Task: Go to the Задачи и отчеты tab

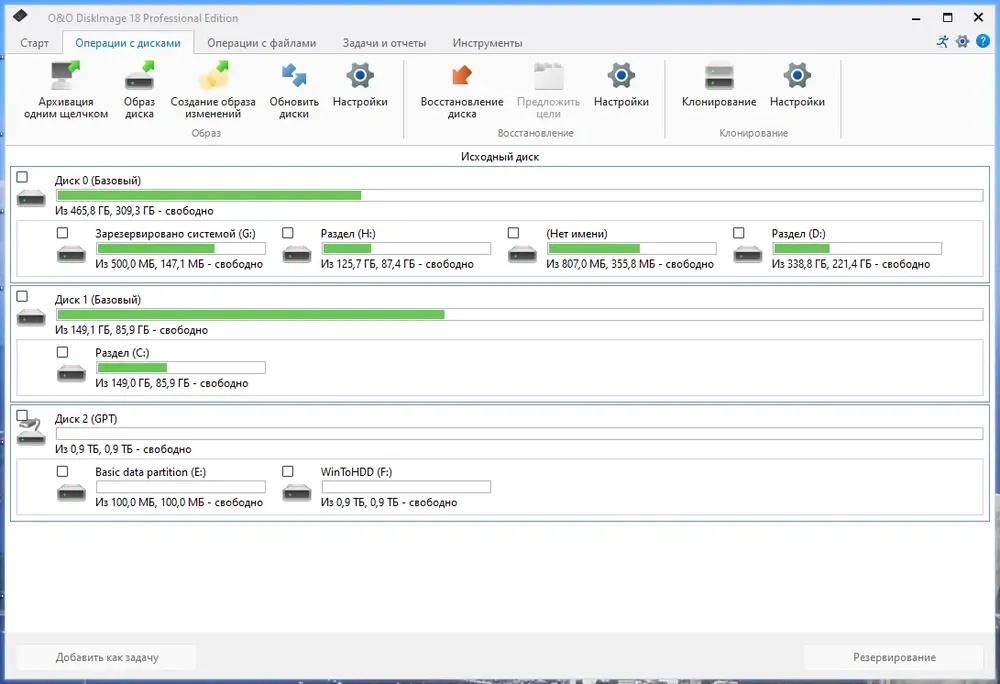Action: tap(385, 43)
